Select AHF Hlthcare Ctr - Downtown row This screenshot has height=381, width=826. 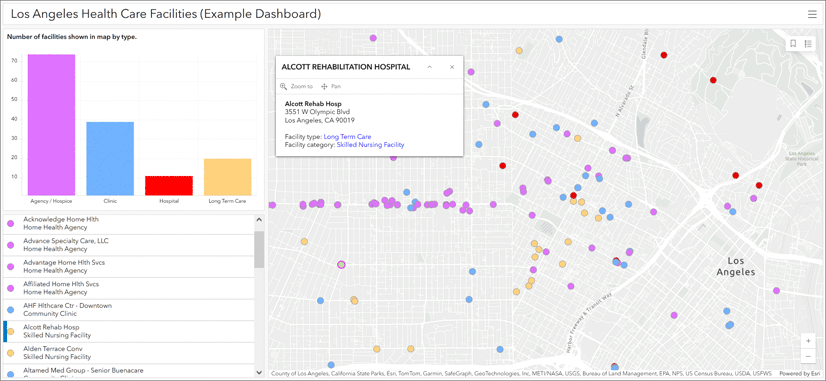(129, 310)
